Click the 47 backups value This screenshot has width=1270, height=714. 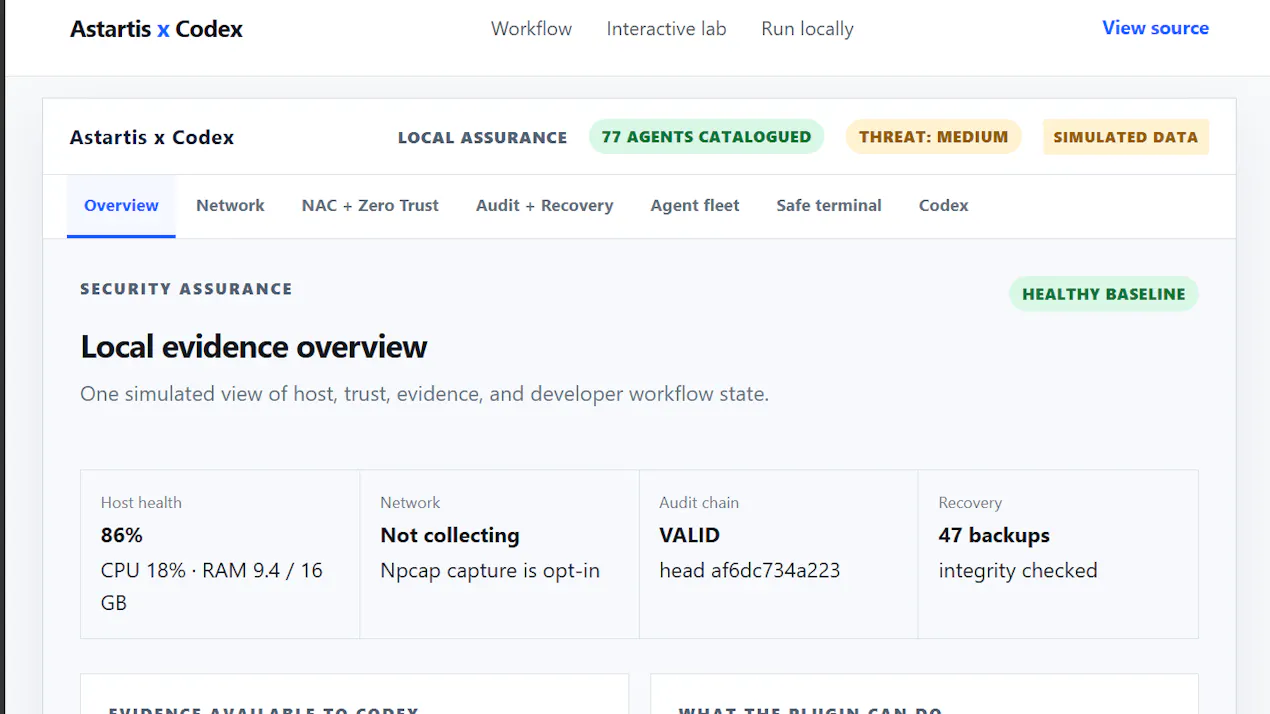[994, 535]
